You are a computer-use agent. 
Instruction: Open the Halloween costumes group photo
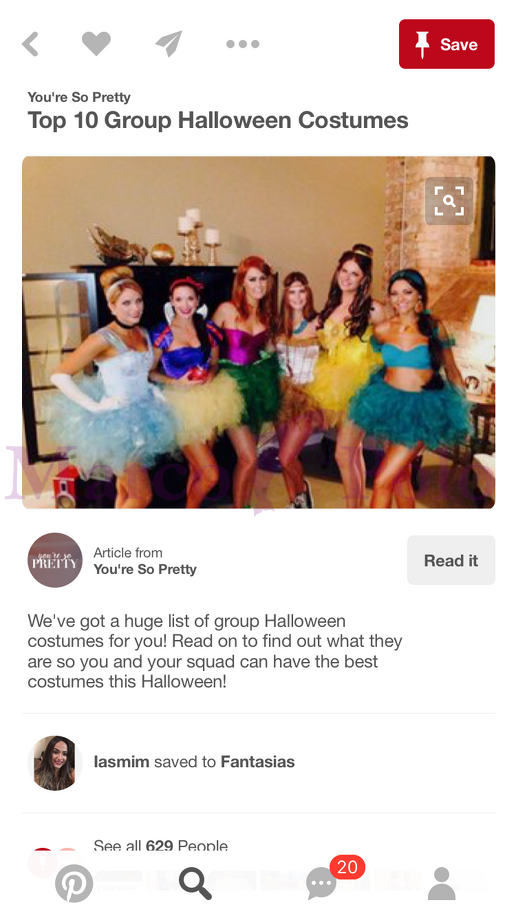pyautogui.click(x=258, y=332)
